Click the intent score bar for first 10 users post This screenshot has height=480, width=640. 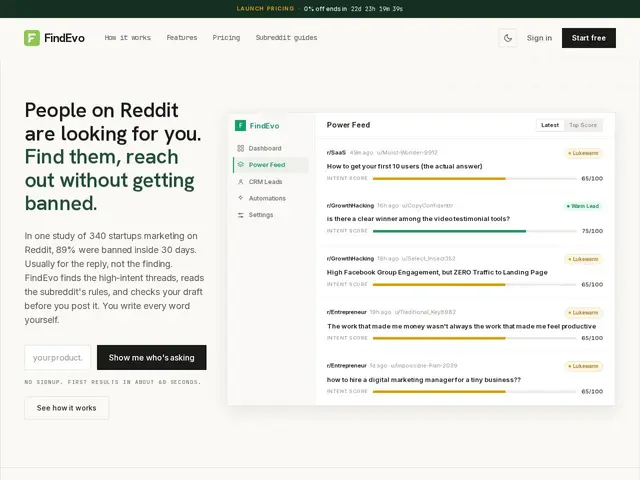click(x=474, y=178)
